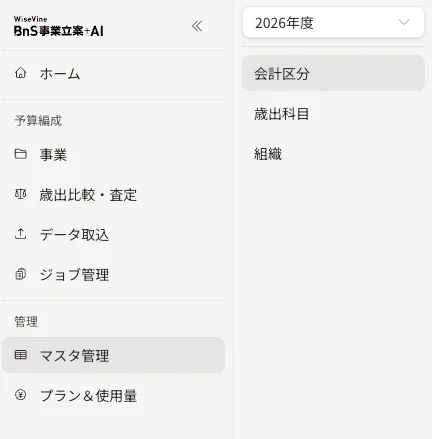Click the table icon for マスタ管理
The image size is (432, 439).
coord(20,355)
